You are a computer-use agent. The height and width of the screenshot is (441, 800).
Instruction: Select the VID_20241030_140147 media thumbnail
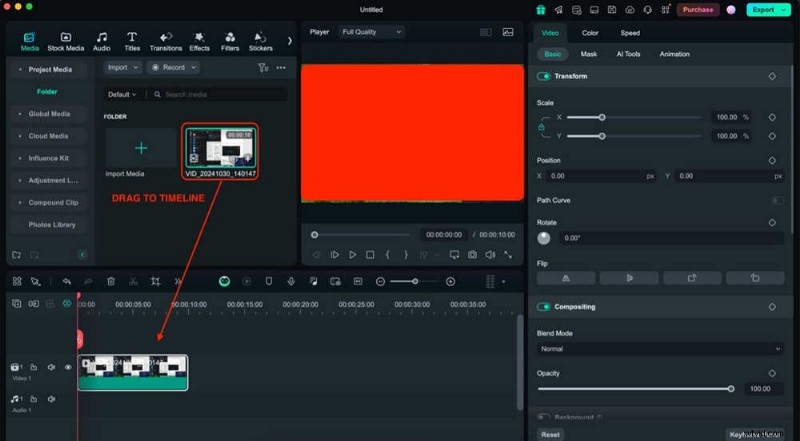(220, 148)
